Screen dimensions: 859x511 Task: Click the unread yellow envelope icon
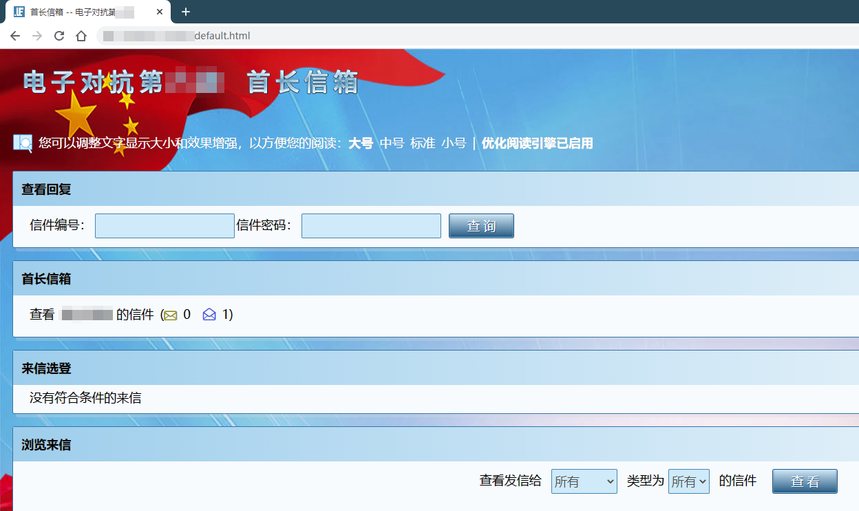pos(171,315)
